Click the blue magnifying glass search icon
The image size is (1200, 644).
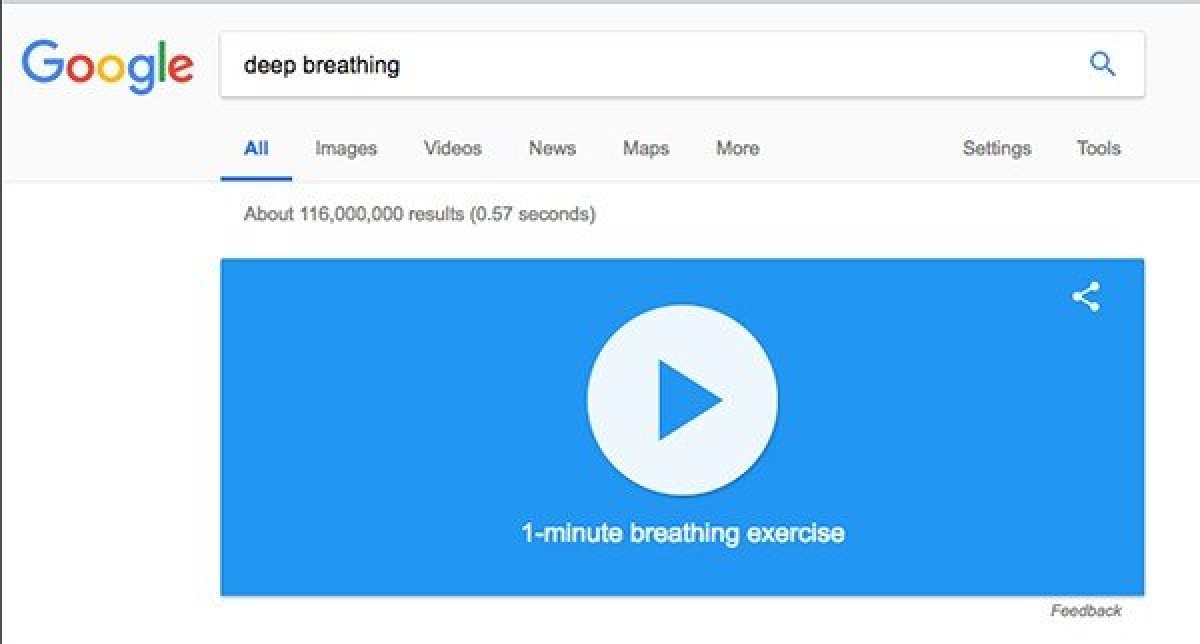(x=1102, y=65)
